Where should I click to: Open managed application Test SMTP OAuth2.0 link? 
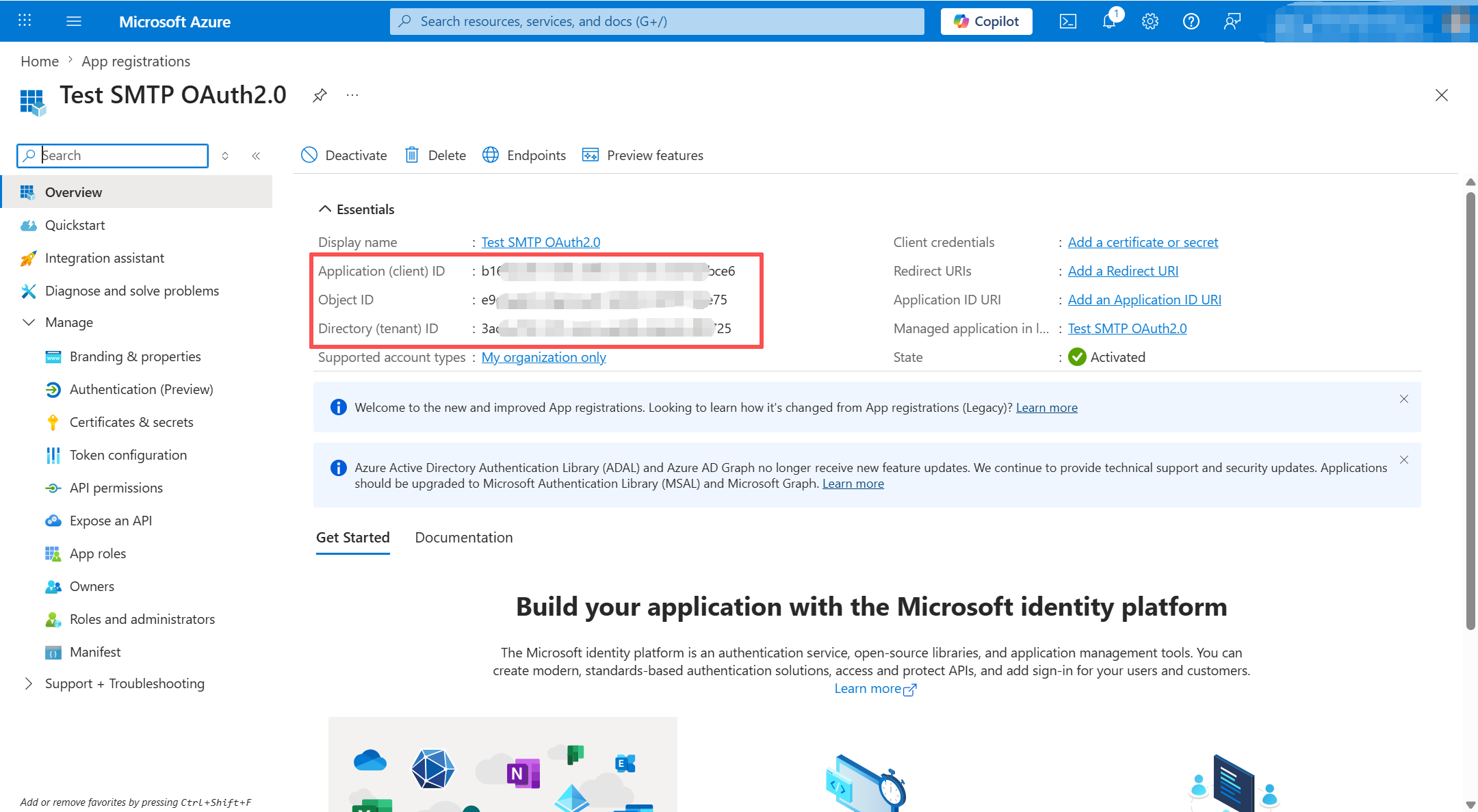point(1127,328)
